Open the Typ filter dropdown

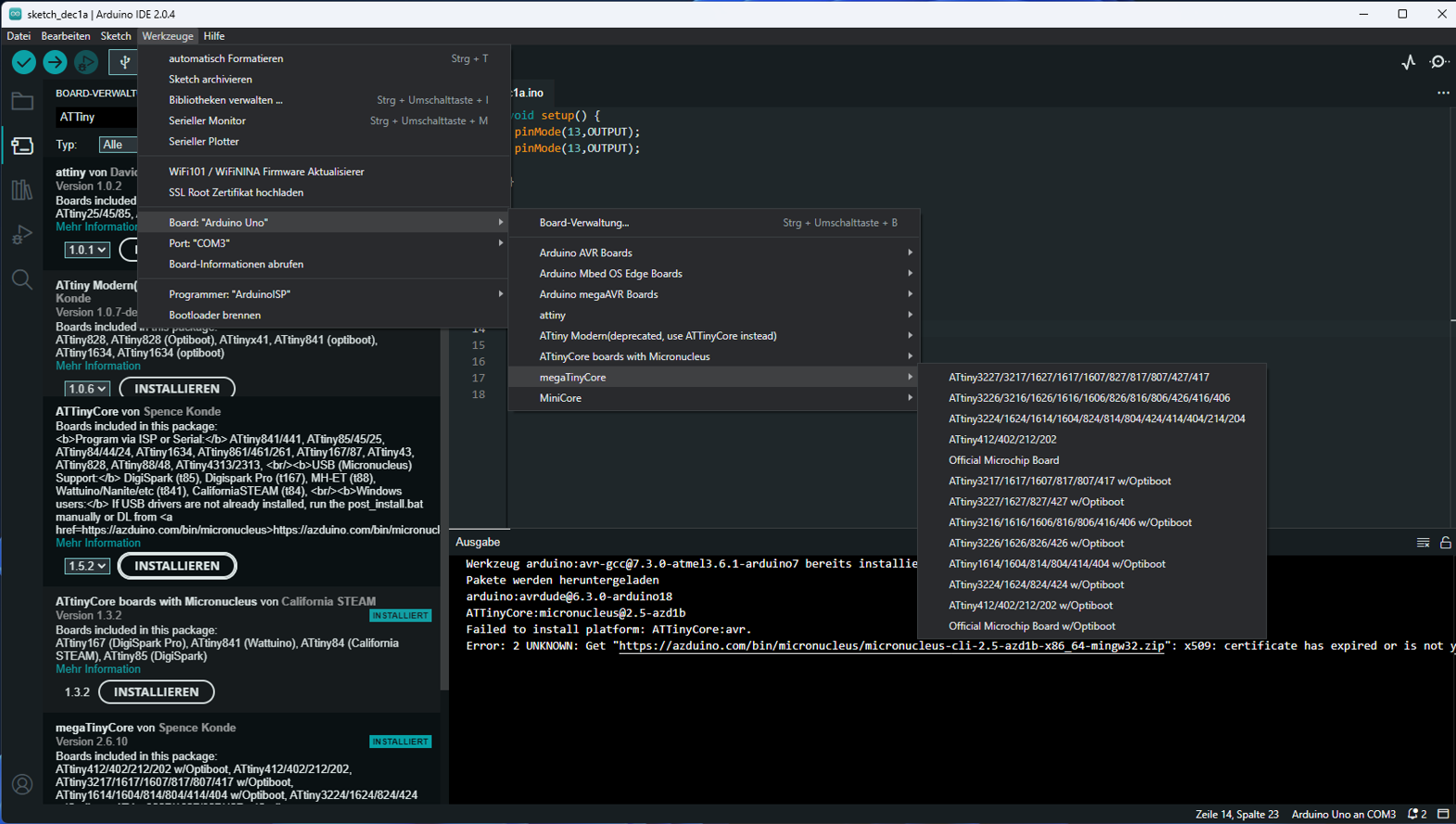[118, 145]
